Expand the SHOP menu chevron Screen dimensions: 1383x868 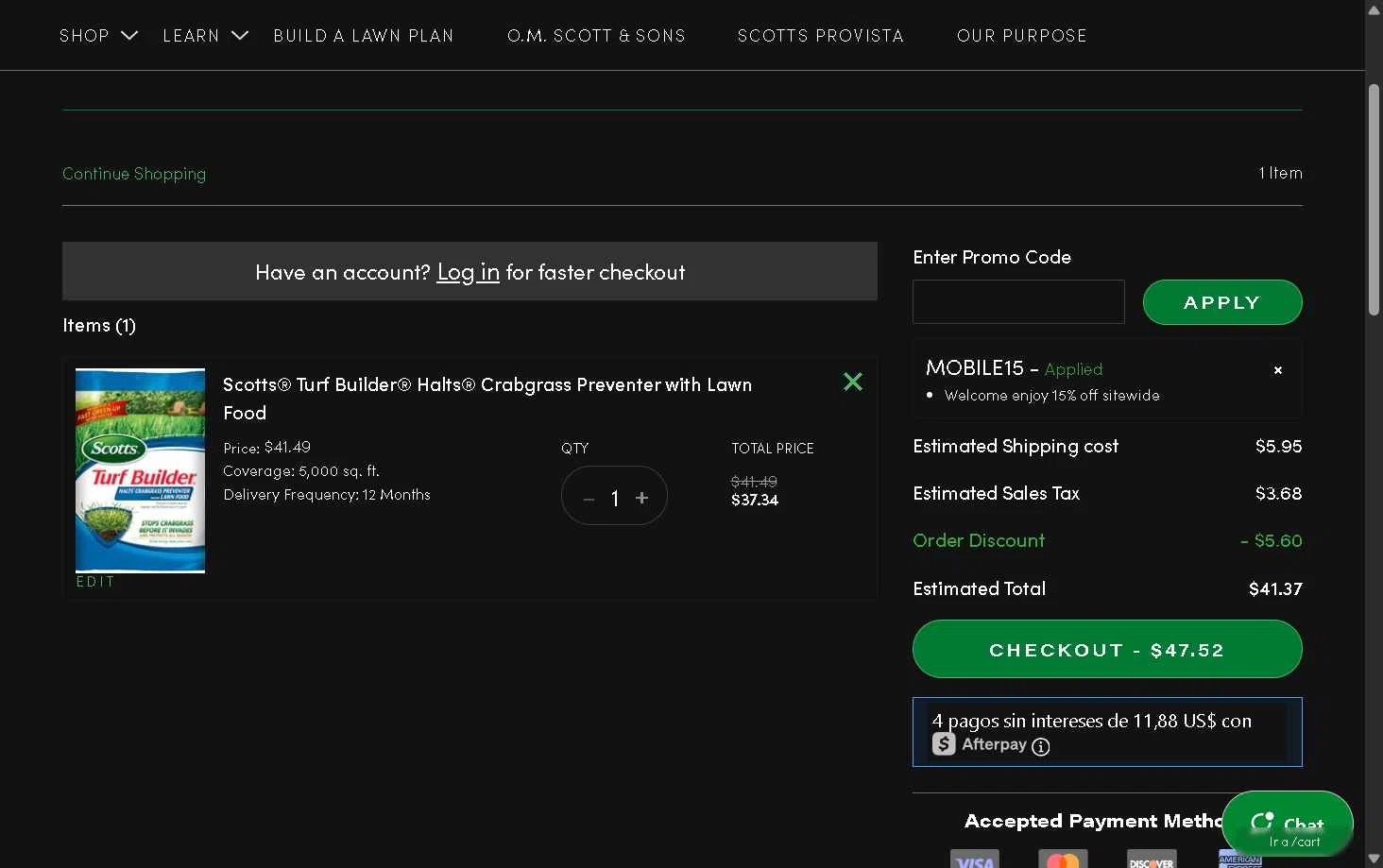pyautogui.click(x=129, y=35)
